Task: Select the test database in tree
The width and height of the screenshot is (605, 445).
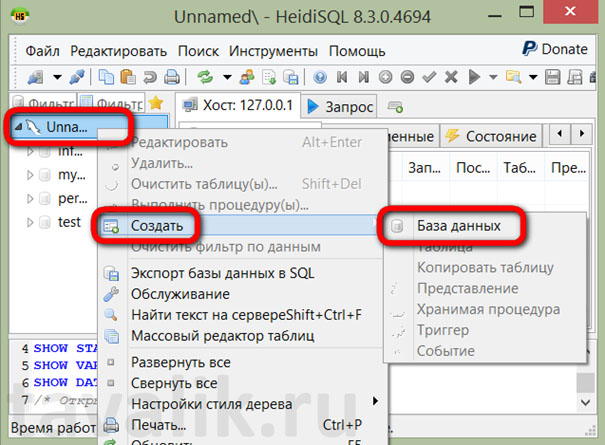Action: pyautogui.click(x=69, y=222)
